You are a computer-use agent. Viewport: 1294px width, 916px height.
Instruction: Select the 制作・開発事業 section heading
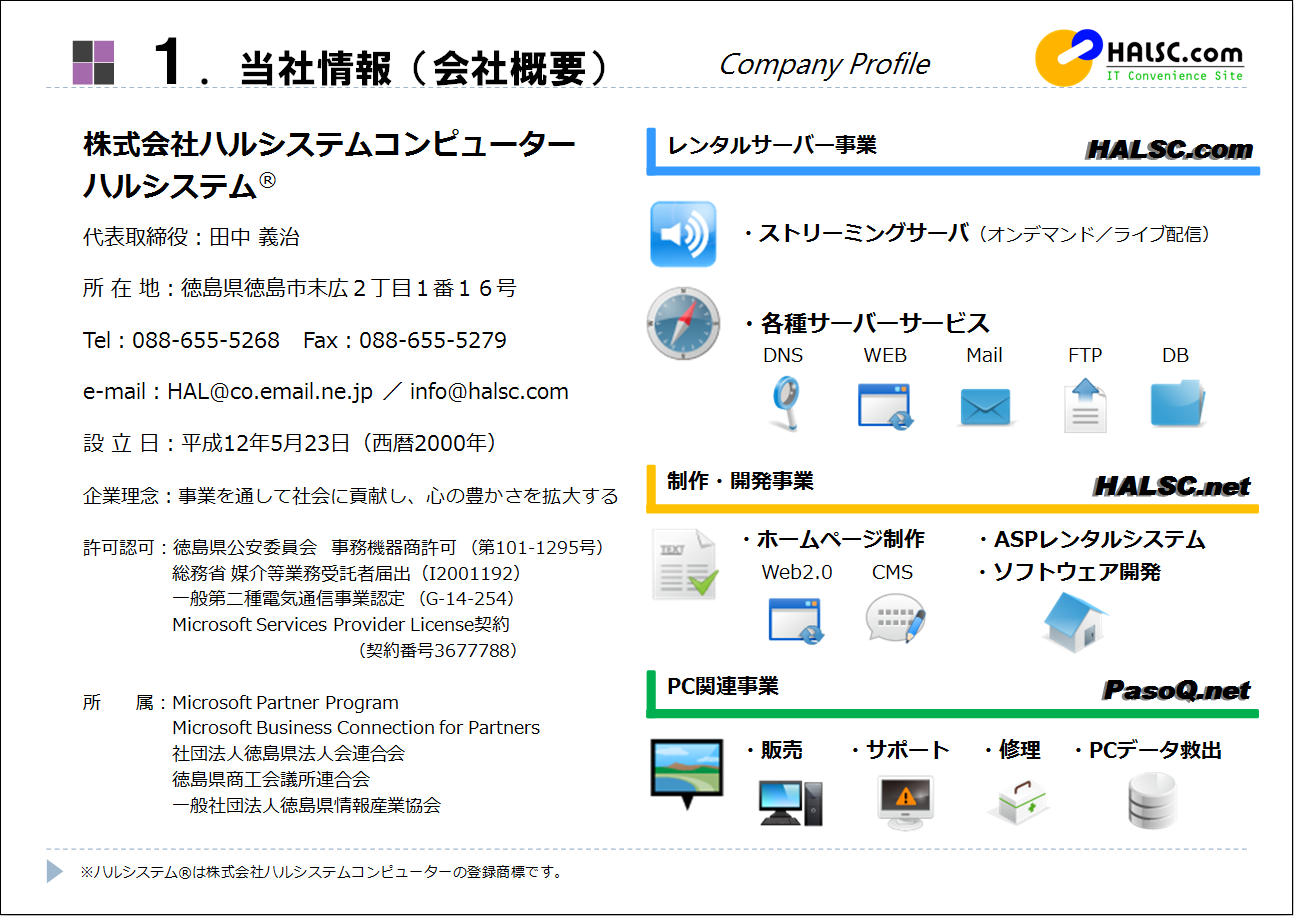(x=740, y=481)
